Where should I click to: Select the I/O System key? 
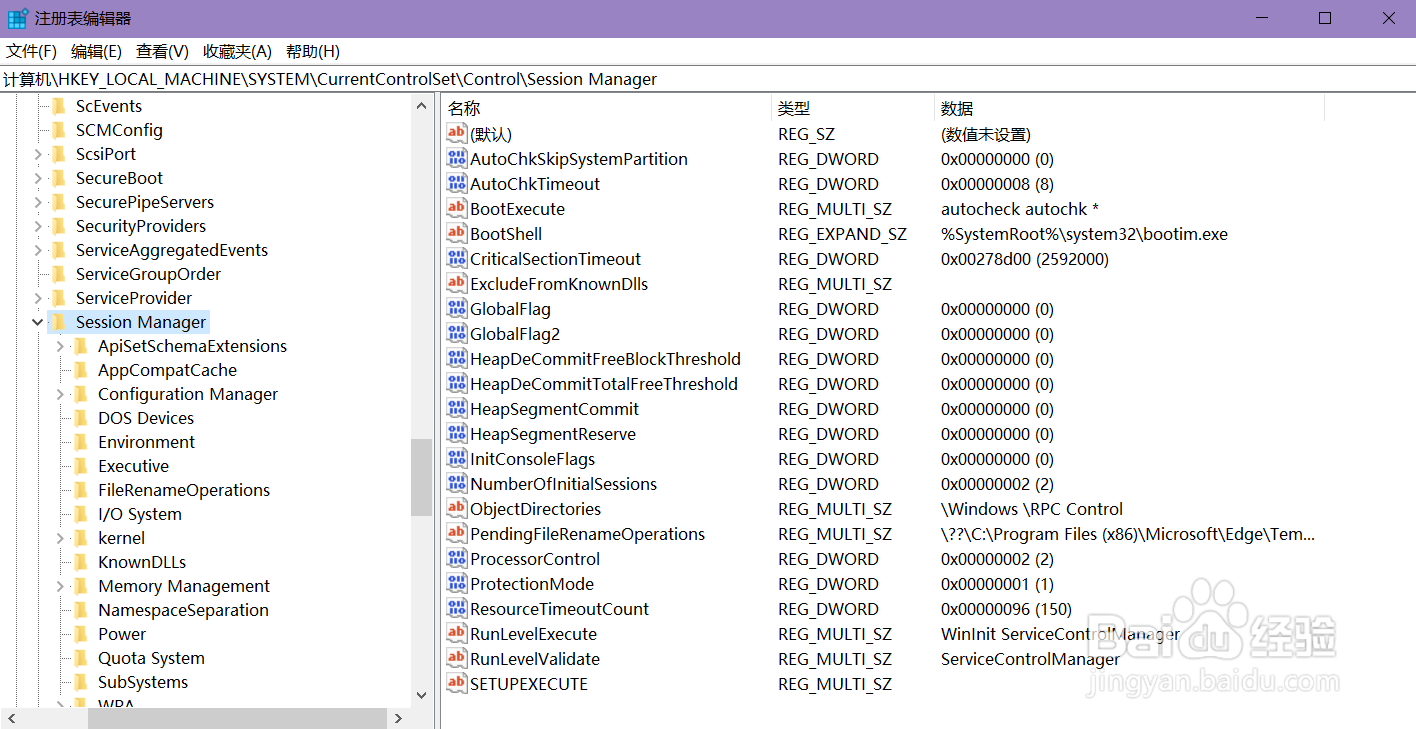tap(140, 514)
